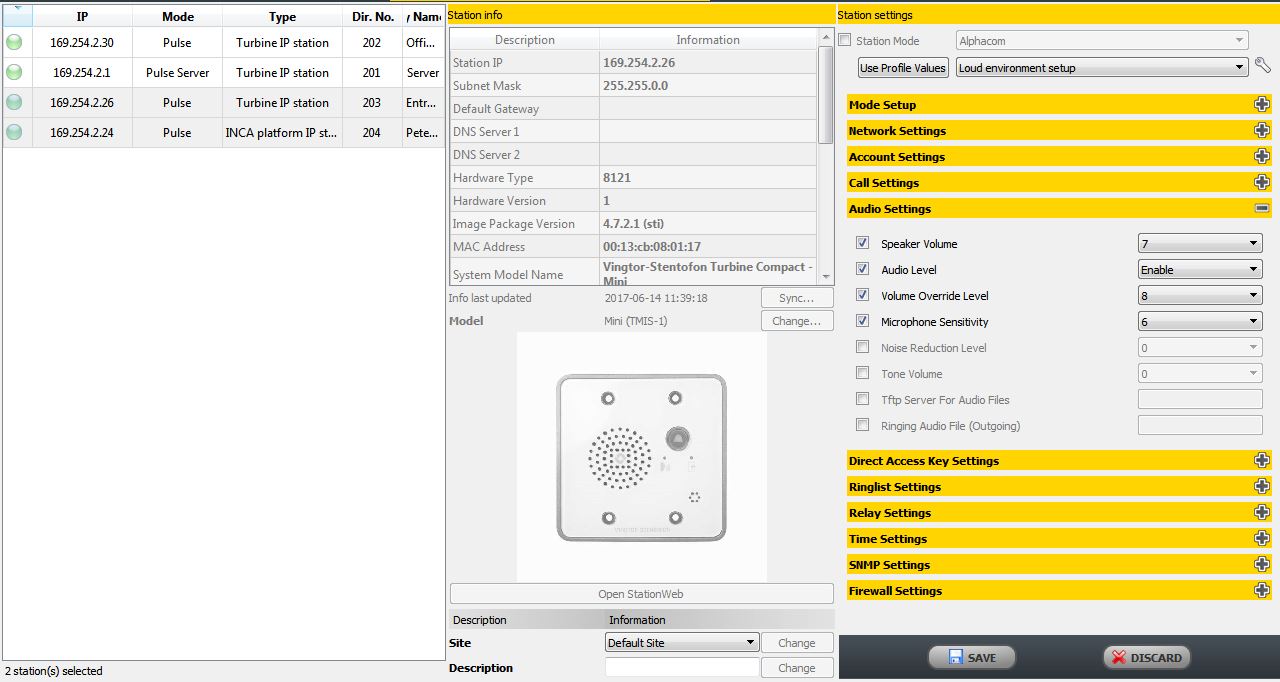
Task: Expand Direct Access Key Settings plus icon
Action: 1262,461
